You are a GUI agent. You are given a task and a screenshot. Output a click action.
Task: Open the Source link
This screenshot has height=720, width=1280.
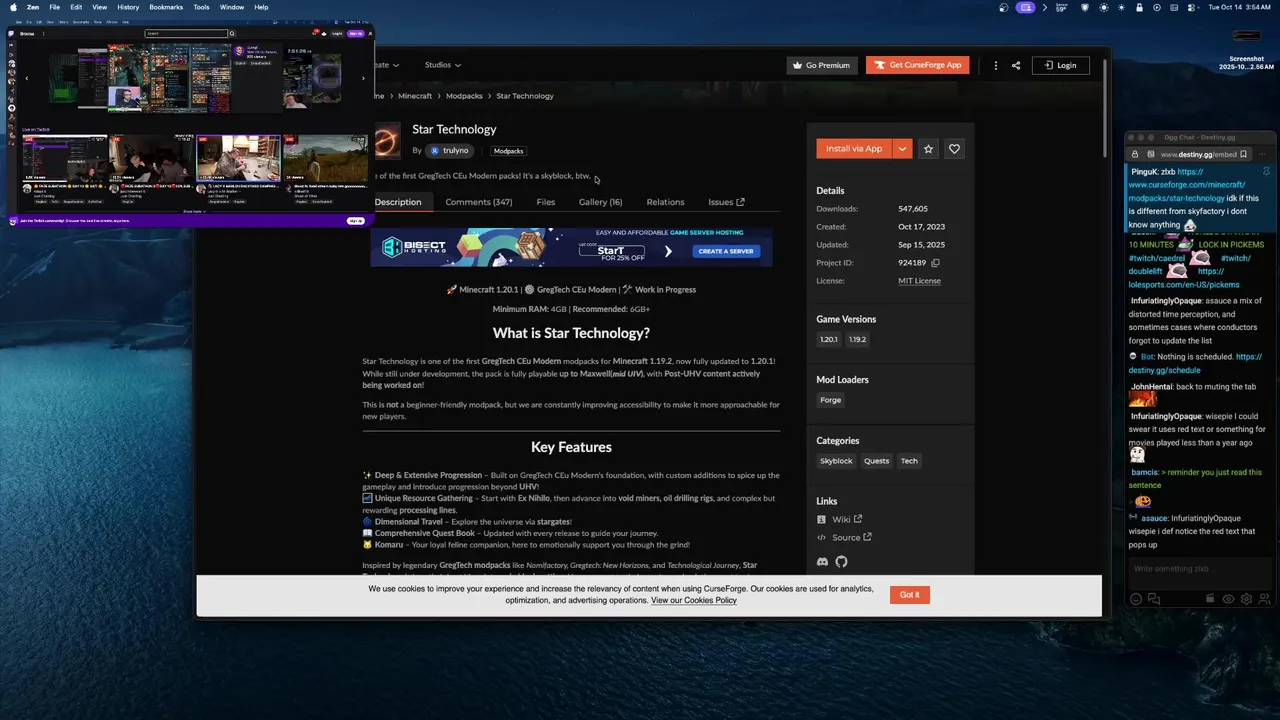pyautogui.click(x=851, y=537)
